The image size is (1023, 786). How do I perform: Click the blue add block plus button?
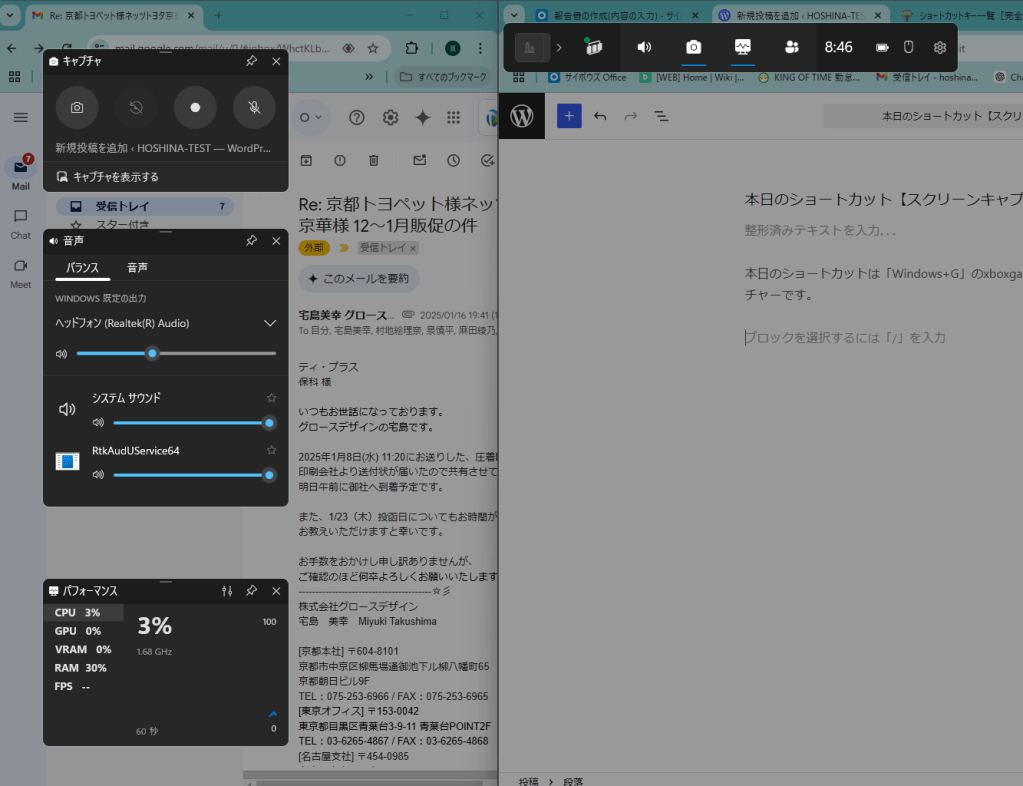click(x=569, y=116)
